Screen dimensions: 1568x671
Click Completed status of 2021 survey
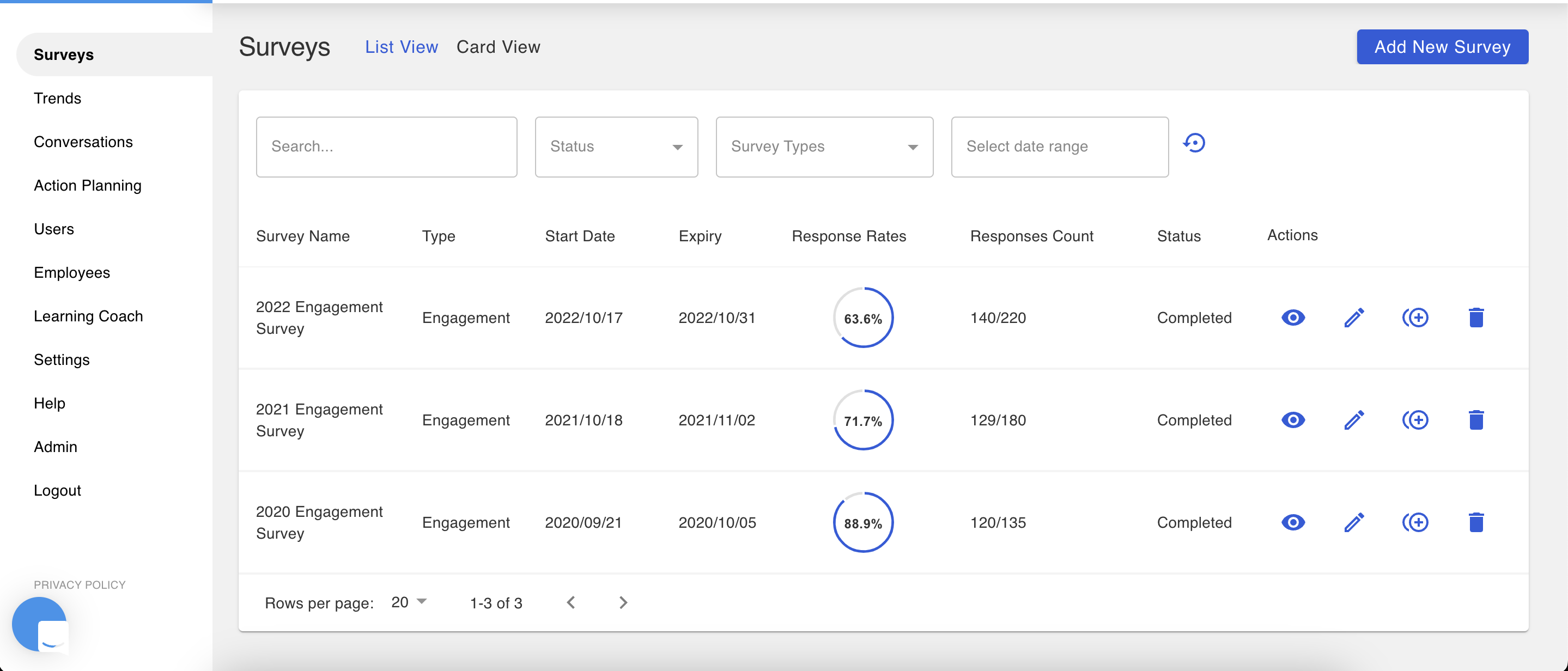1194,420
